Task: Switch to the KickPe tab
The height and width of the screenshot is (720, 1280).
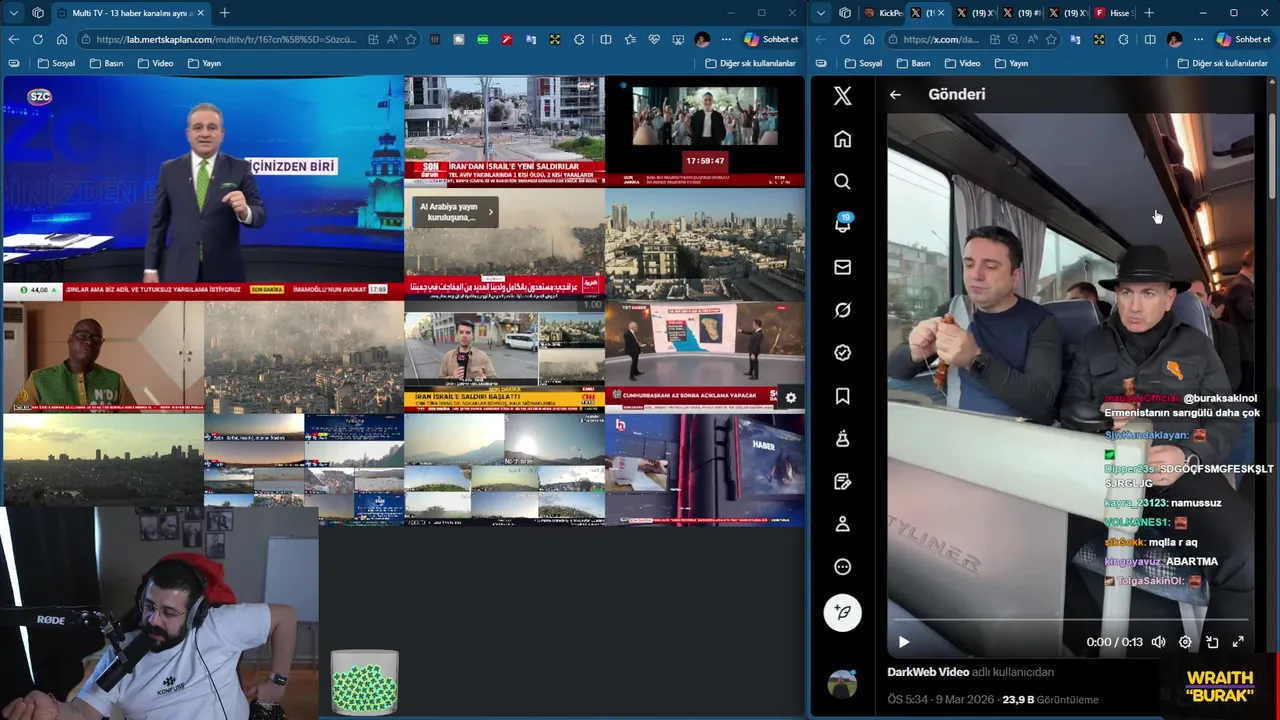Action: tap(881, 13)
